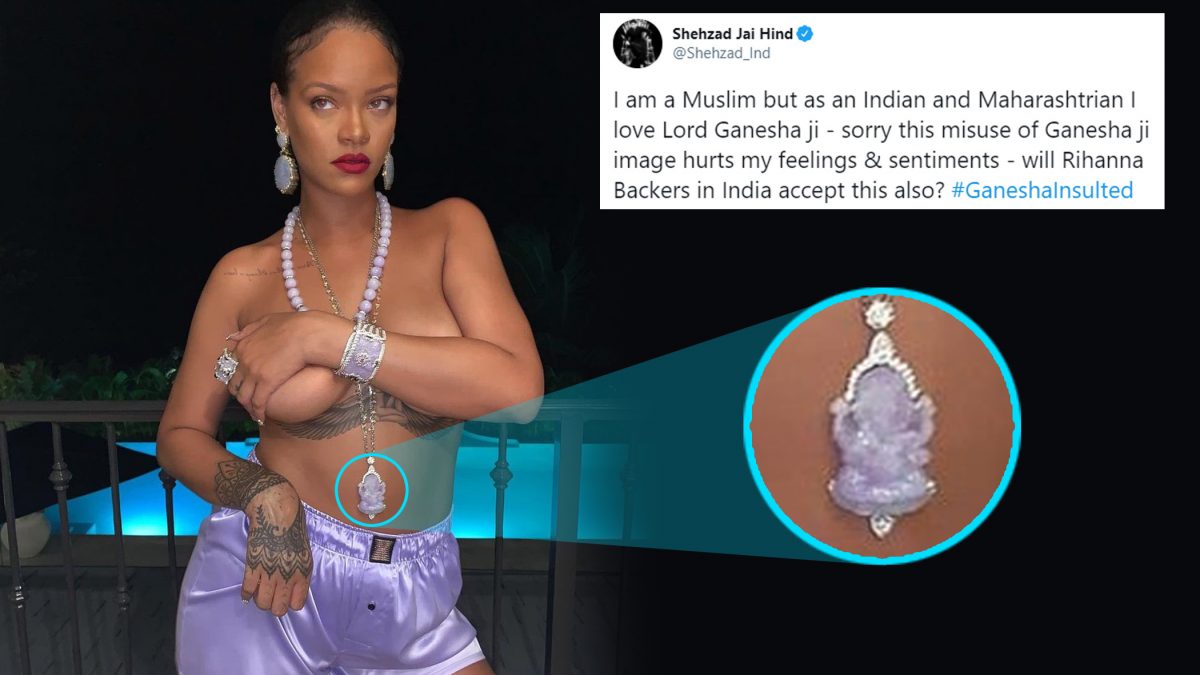
Task: Click the tweet author's profile avatar
Action: [636, 44]
